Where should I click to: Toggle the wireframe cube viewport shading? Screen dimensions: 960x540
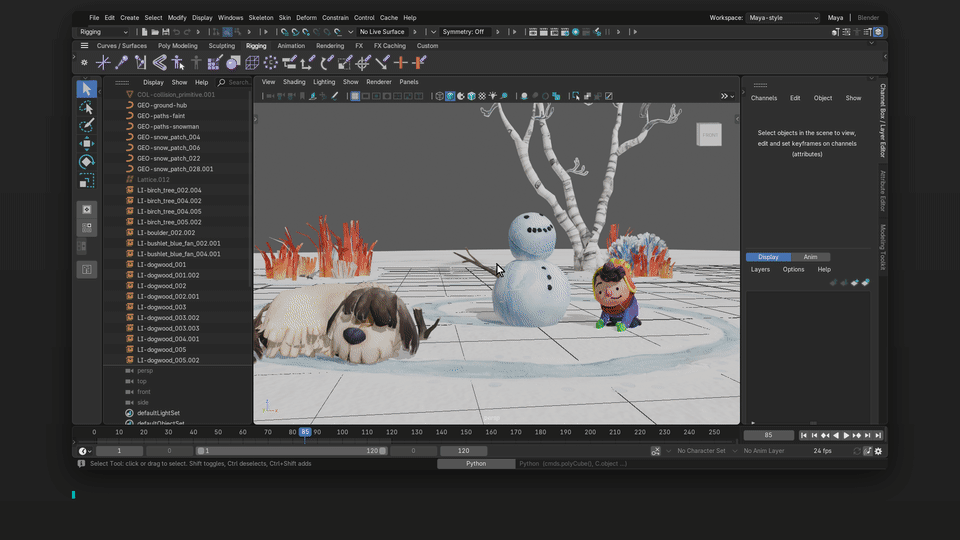[x=439, y=96]
